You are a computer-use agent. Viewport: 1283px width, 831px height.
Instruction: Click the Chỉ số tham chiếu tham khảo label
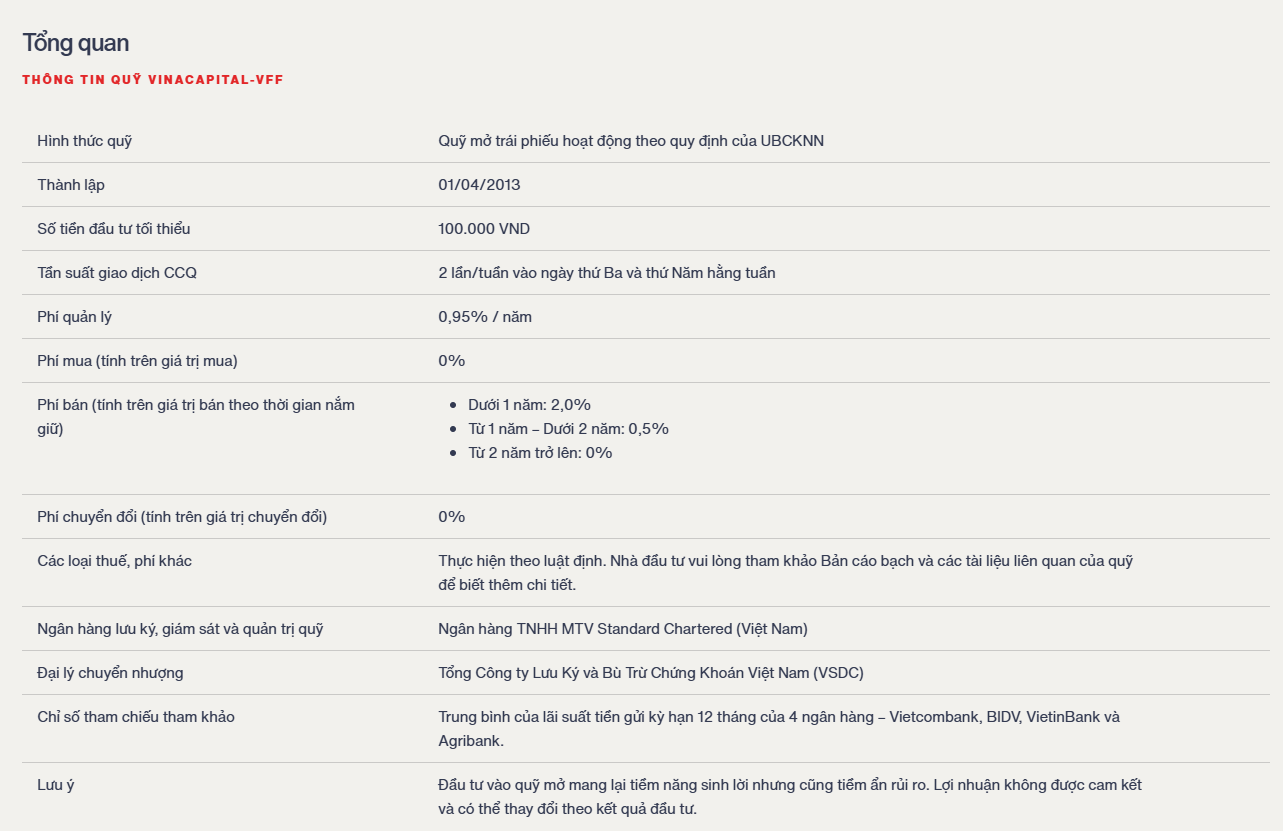coord(136,717)
